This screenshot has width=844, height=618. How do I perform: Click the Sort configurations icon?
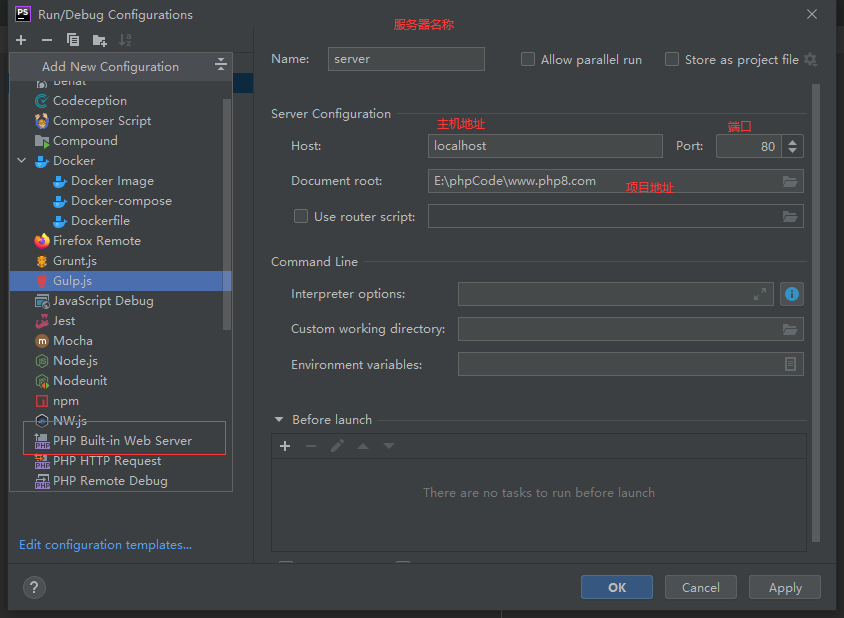125,40
